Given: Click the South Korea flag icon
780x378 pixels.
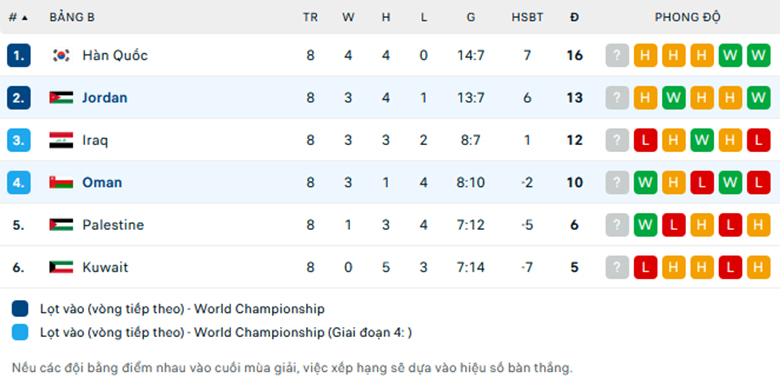Looking at the screenshot, I should click(61, 55).
